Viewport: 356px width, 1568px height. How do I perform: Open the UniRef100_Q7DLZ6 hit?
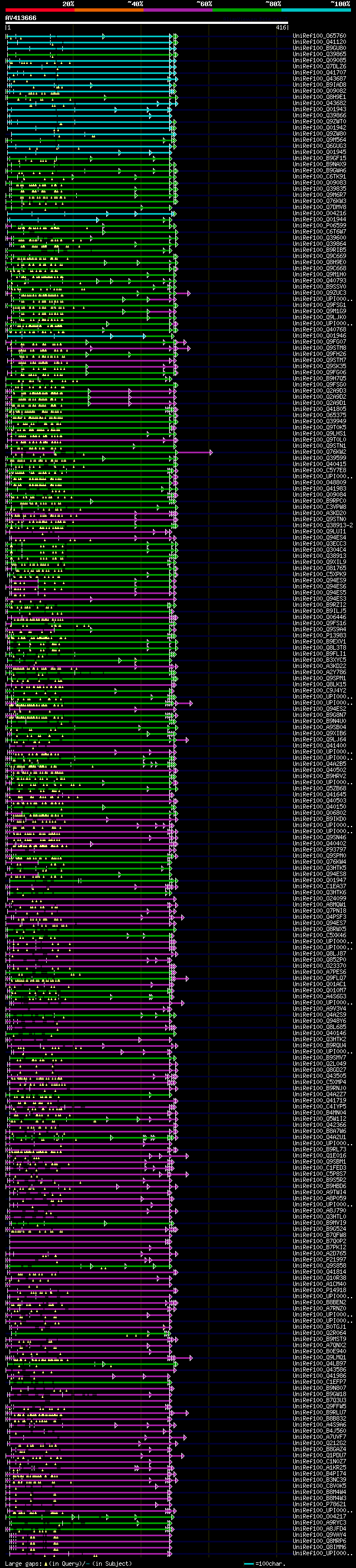pos(319,66)
